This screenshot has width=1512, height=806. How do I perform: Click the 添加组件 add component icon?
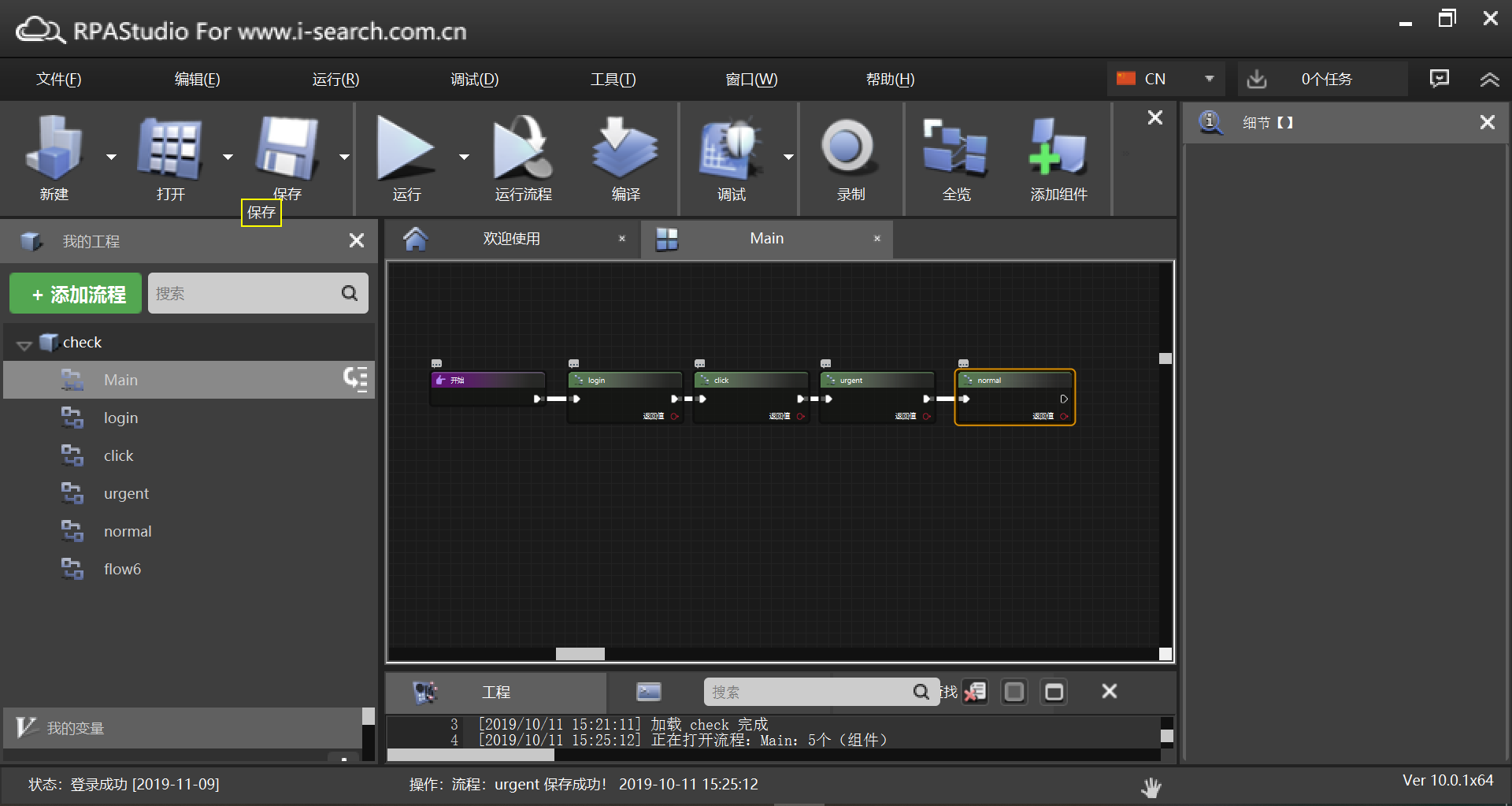(x=1058, y=147)
